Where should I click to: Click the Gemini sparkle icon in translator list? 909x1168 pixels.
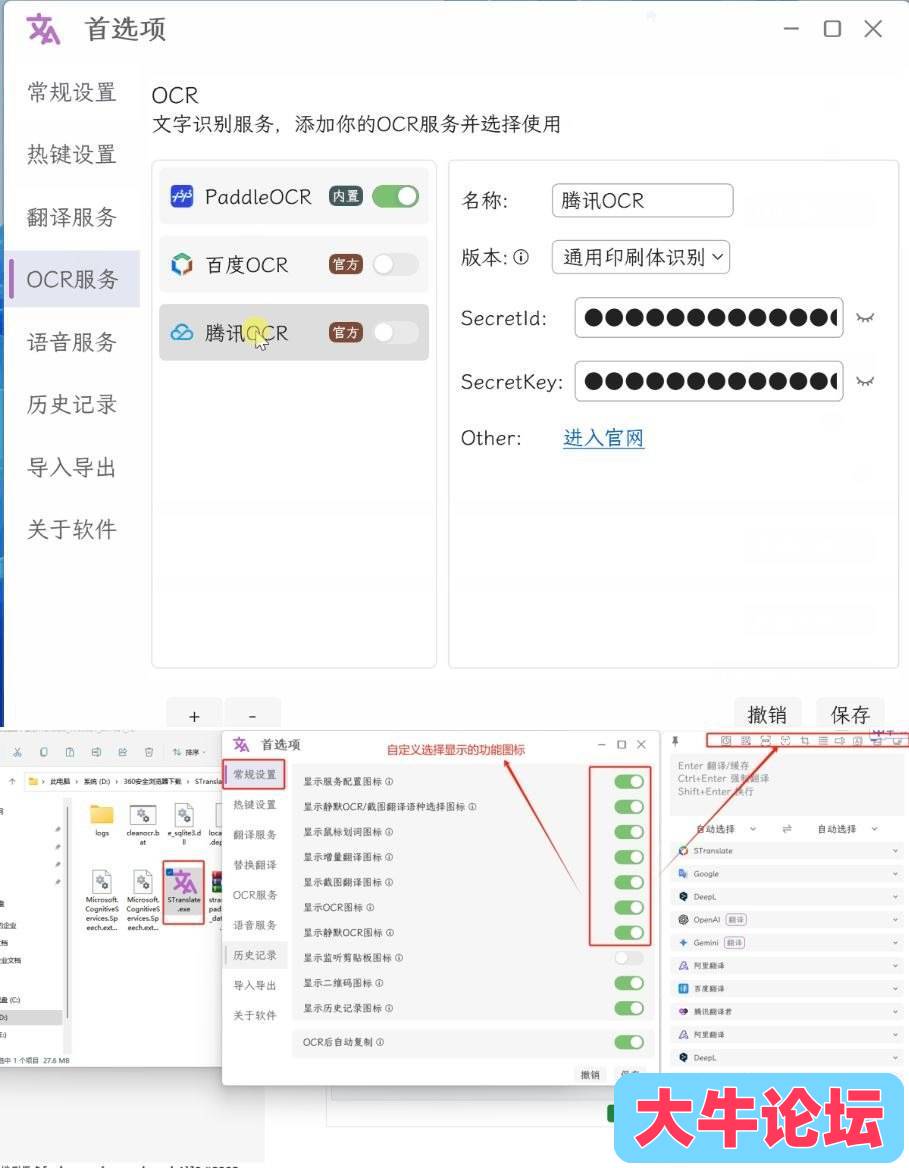pos(683,943)
